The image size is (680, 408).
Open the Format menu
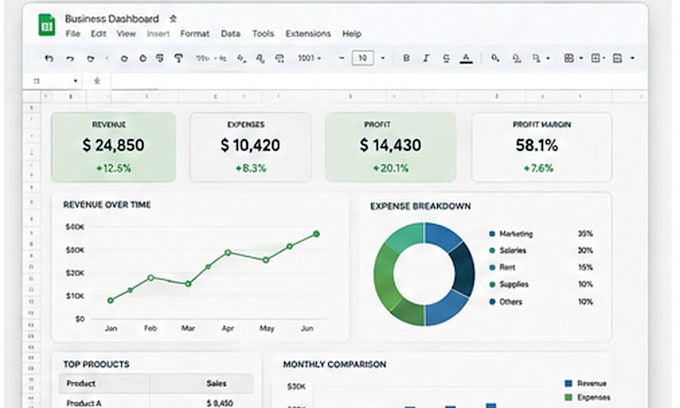pyautogui.click(x=195, y=34)
